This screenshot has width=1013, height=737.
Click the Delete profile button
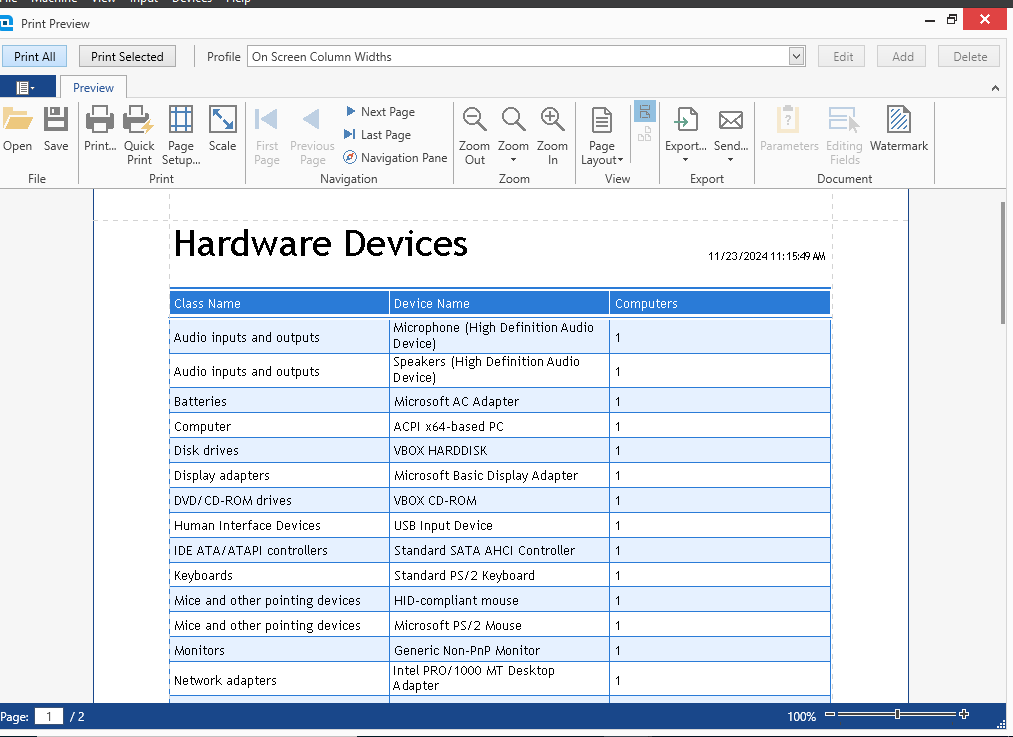point(970,56)
